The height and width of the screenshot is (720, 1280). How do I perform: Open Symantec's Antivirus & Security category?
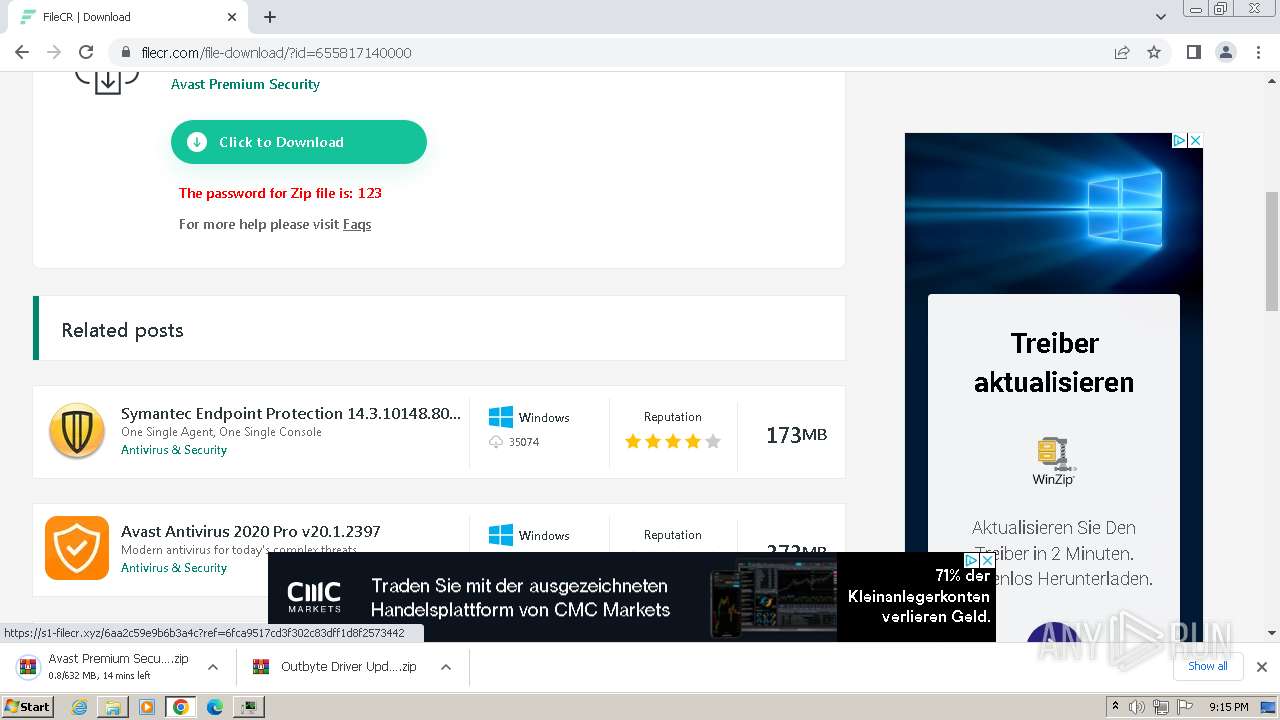[x=174, y=450]
